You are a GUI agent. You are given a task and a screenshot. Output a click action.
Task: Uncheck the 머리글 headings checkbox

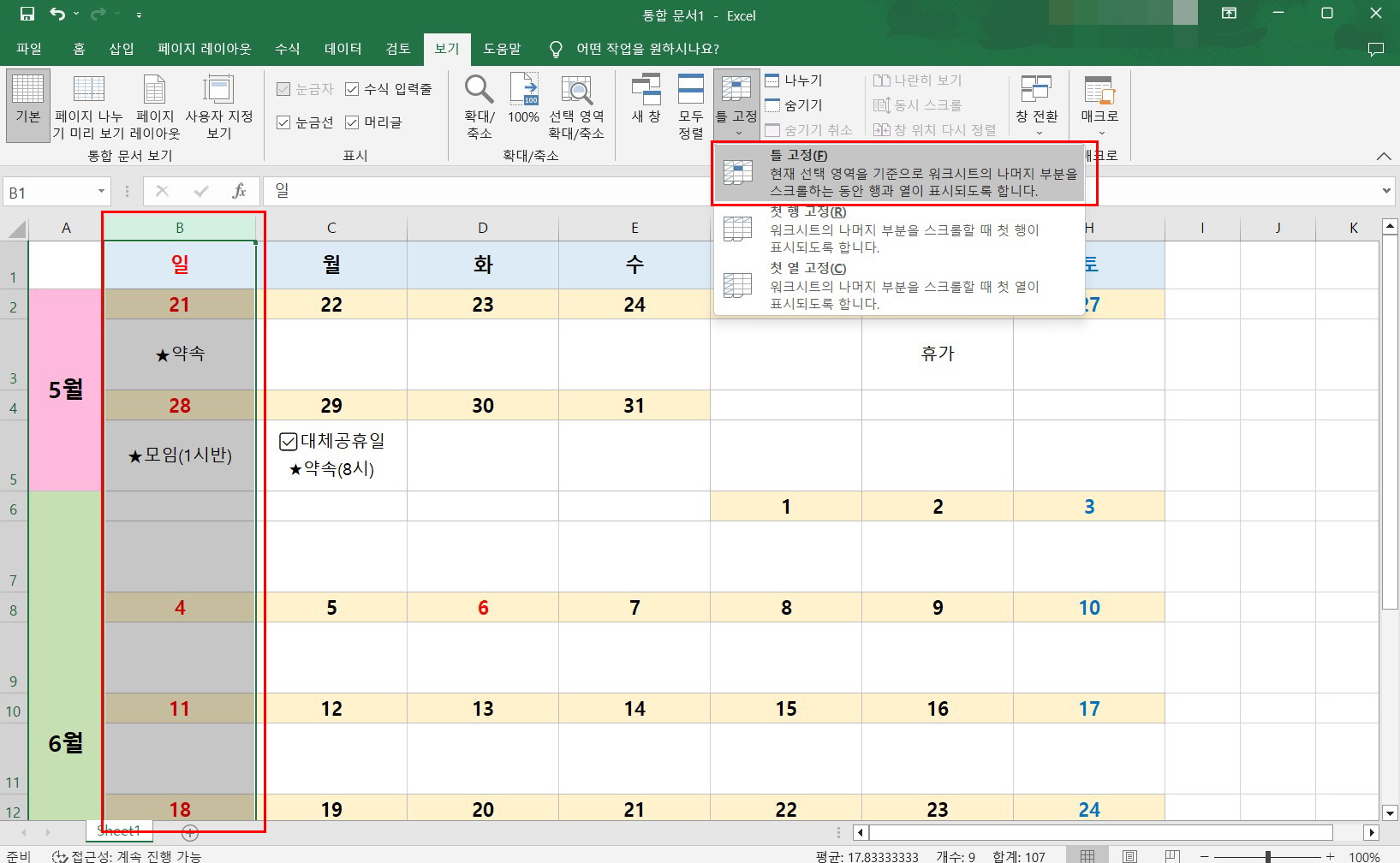[351, 122]
